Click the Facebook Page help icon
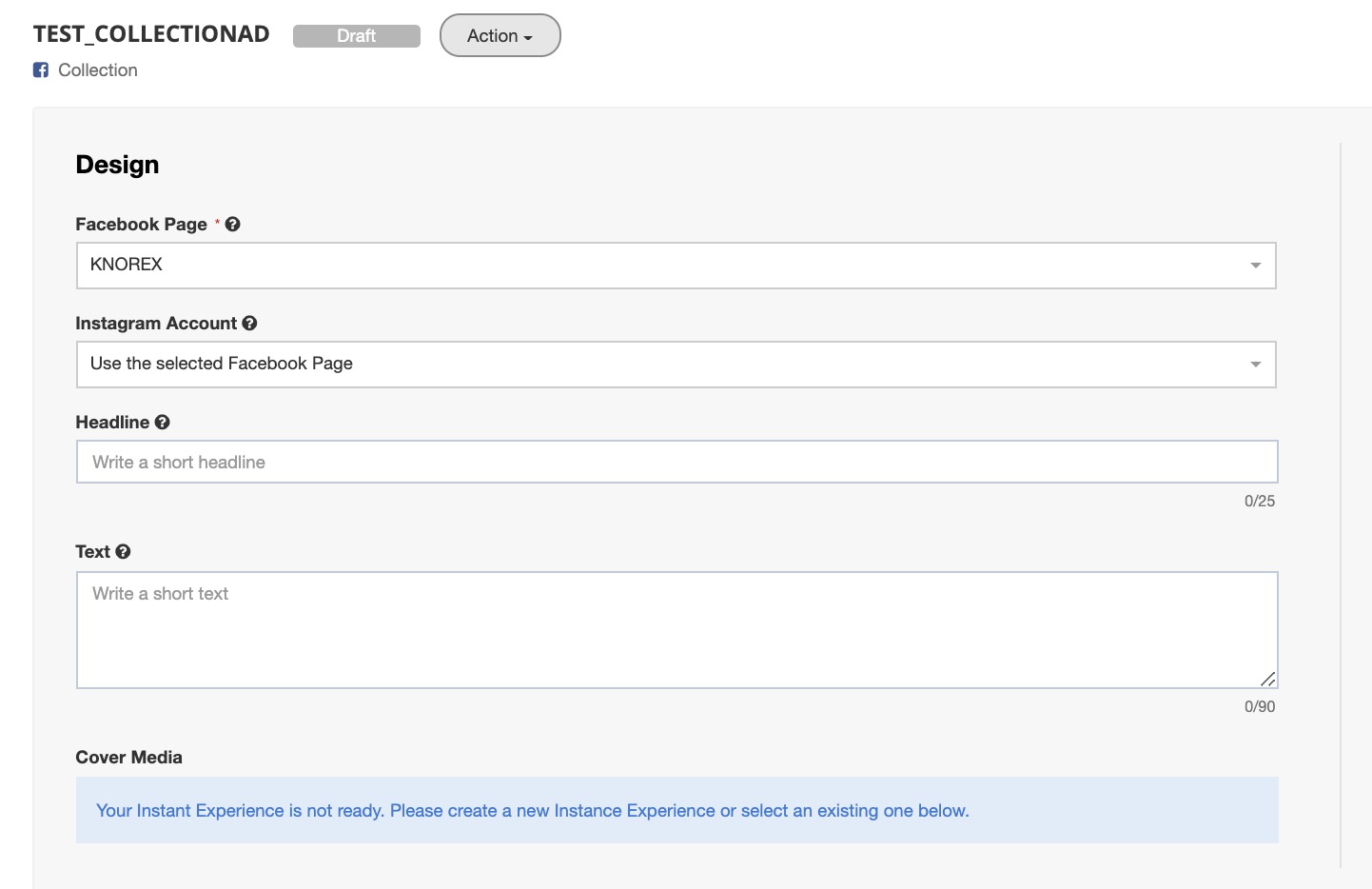The width and height of the screenshot is (1372, 889). click(232, 225)
